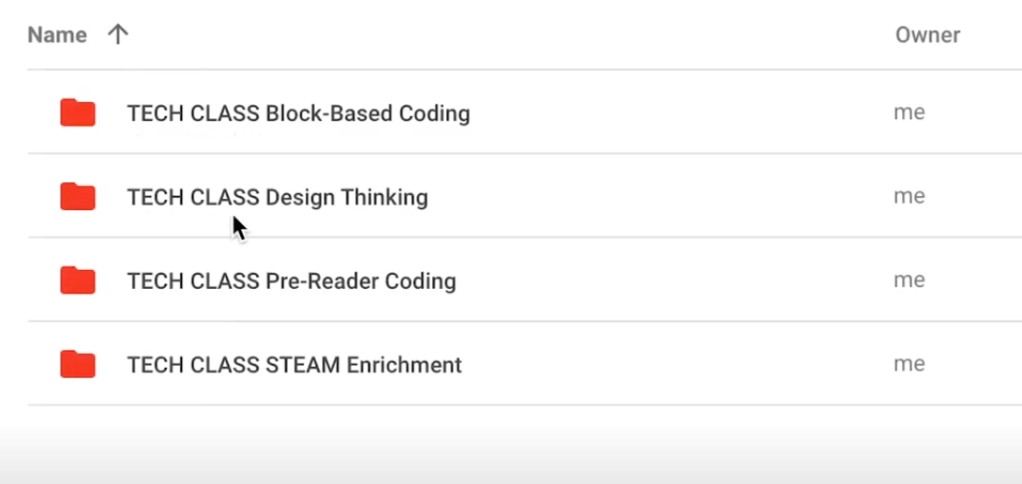Viewport: 1022px width, 484px height.
Task: Click owner "me" in Block-Based Coding row
Action: tap(908, 113)
